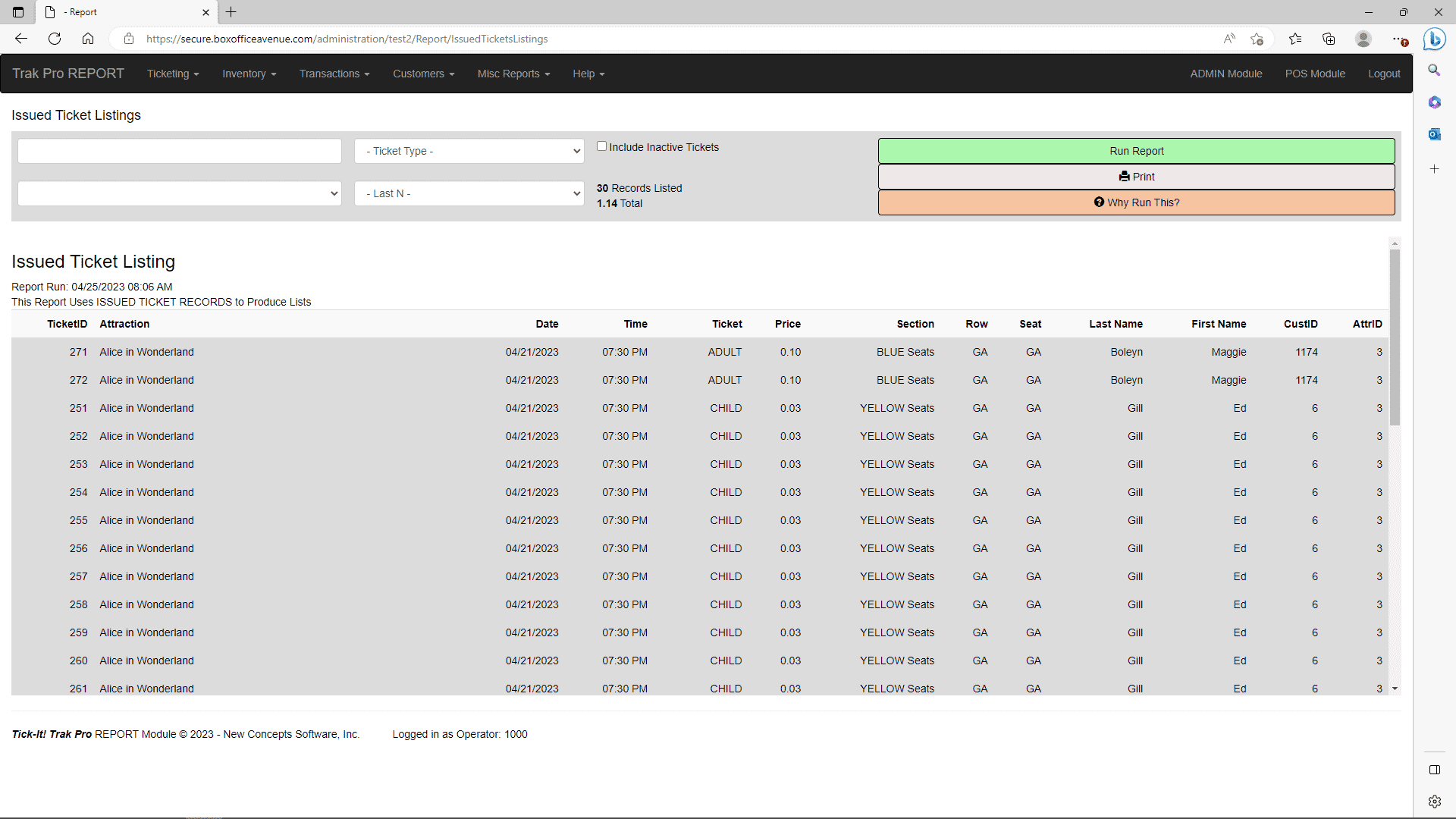Toggle sidebar layout button
Viewport: 1456px width, 819px height.
[x=1434, y=770]
